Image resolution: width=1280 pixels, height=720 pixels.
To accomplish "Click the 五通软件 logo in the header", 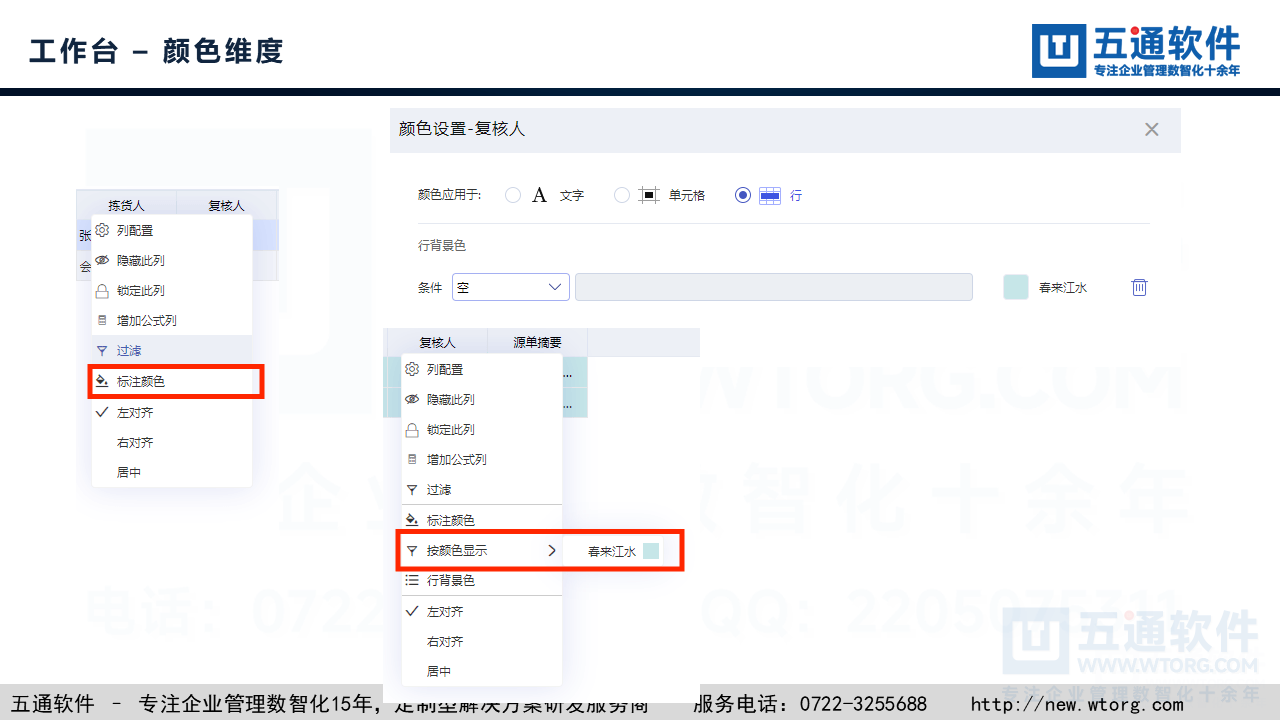I will 1136,50.
